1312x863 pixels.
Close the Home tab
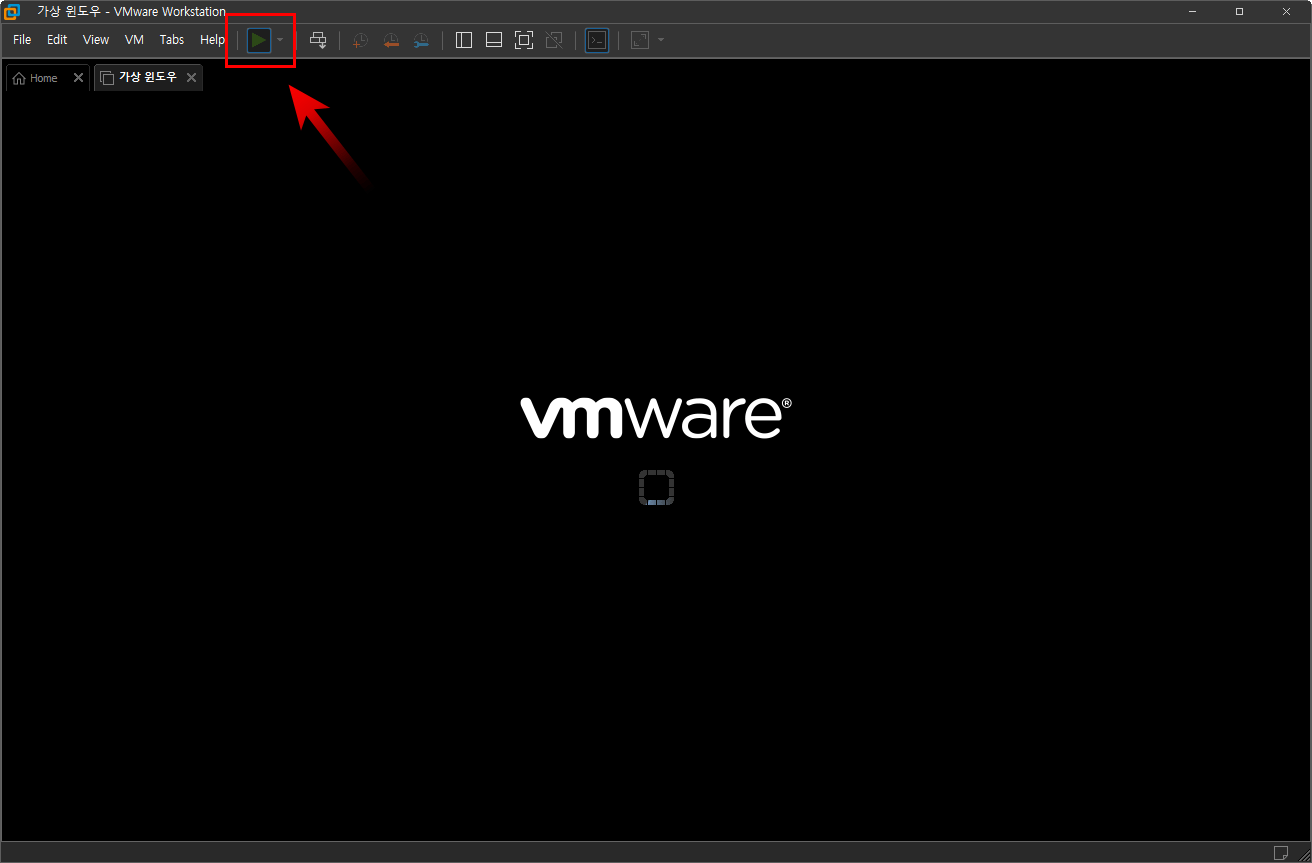tap(78, 78)
